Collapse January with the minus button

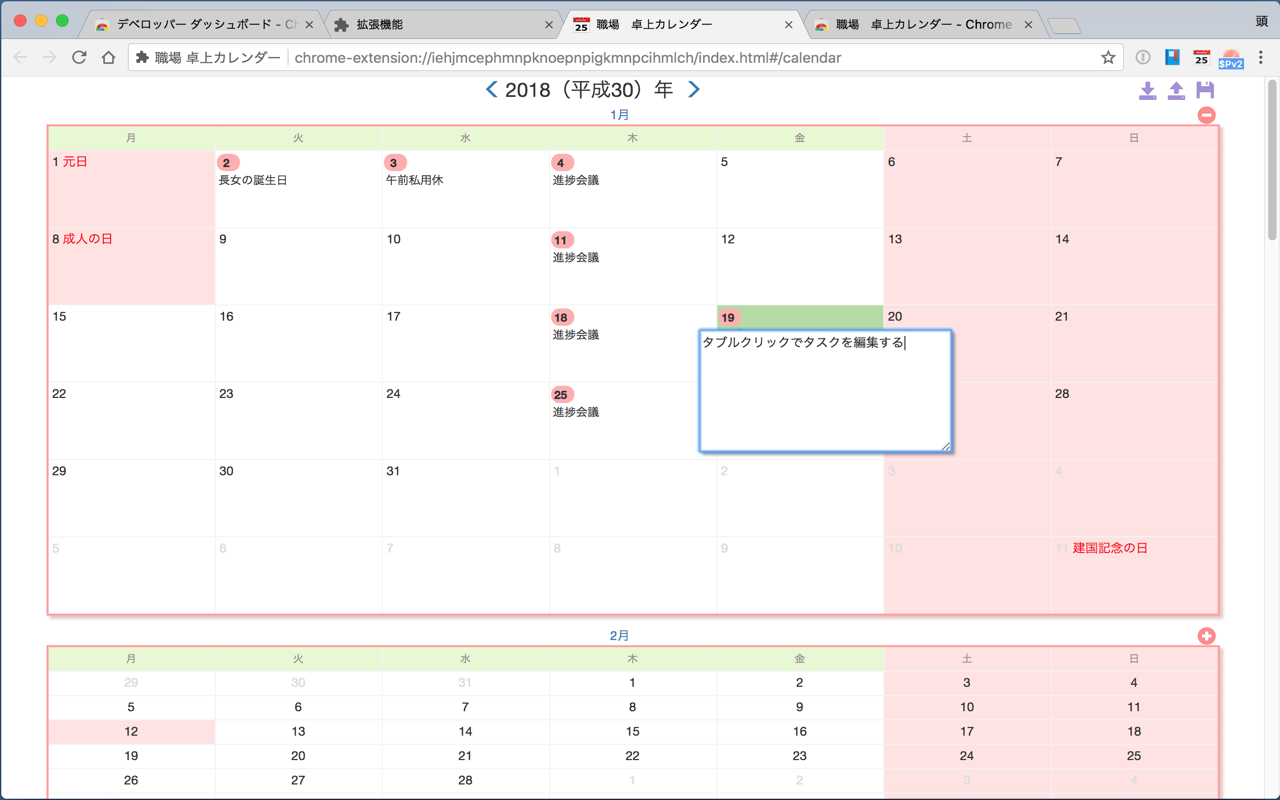click(x=1207, y=115)
